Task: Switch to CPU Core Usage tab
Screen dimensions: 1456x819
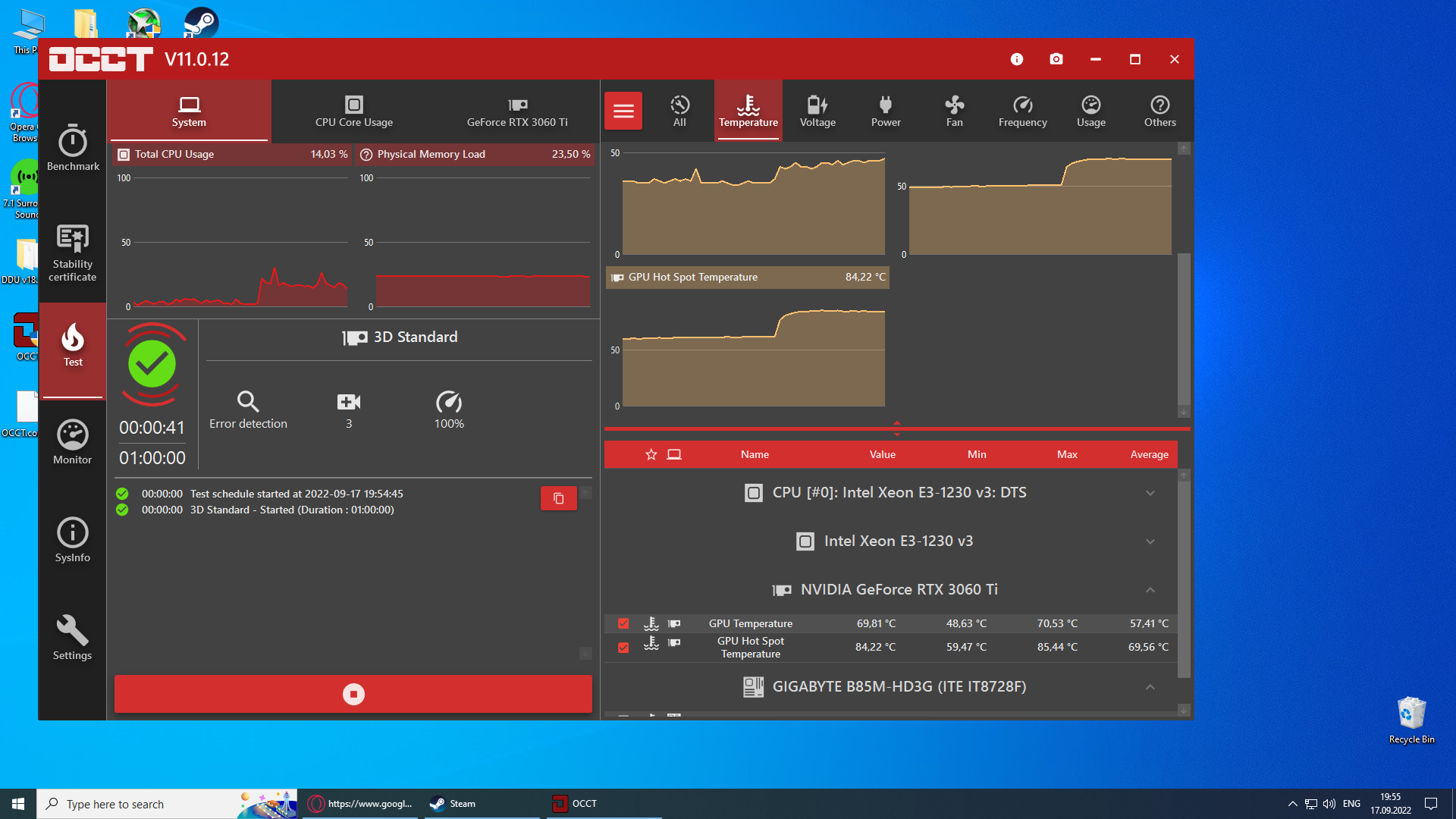Action: (x=353, y=111)
